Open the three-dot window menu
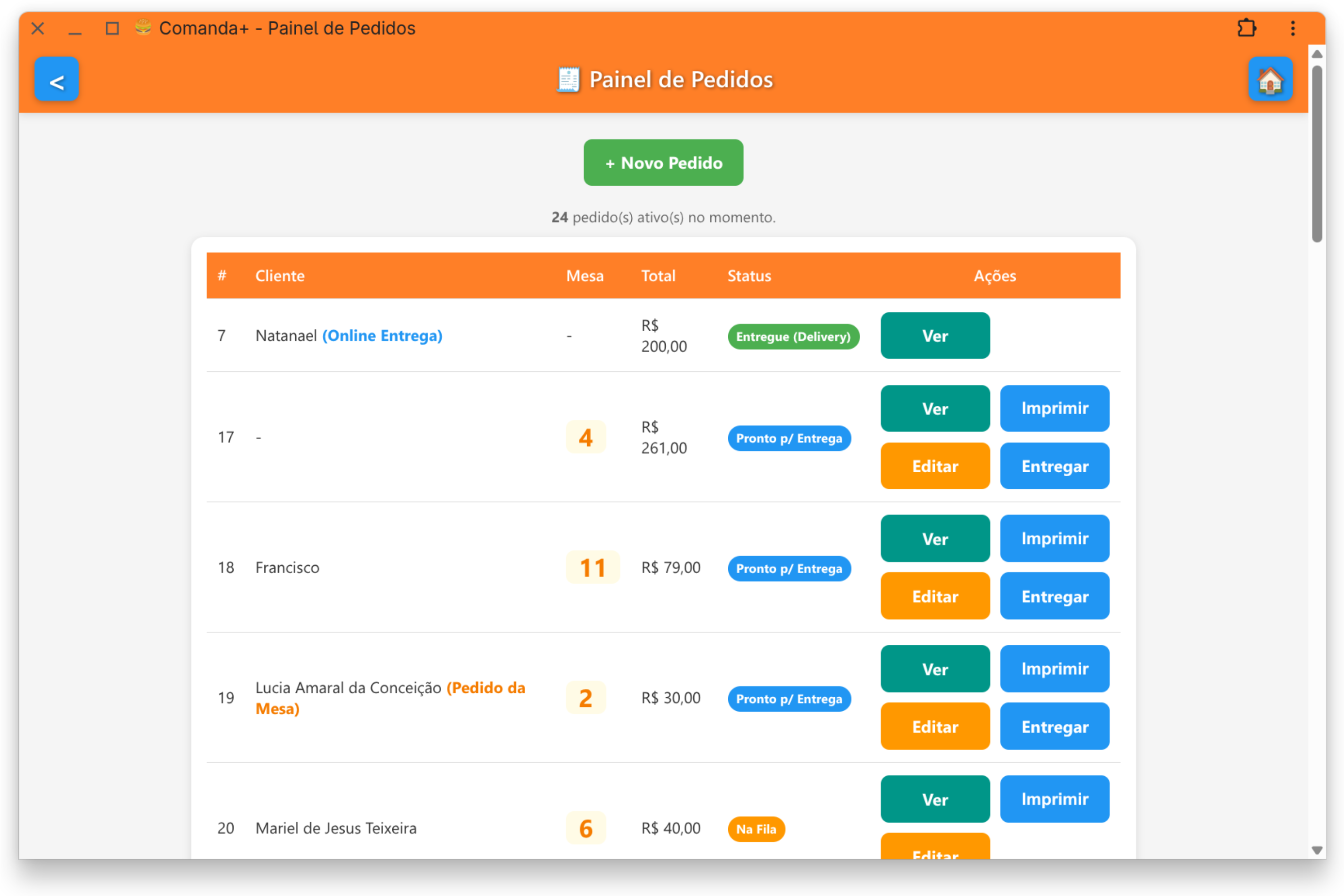Viewport: 1344px width, 896px height. click(1293, 28)
